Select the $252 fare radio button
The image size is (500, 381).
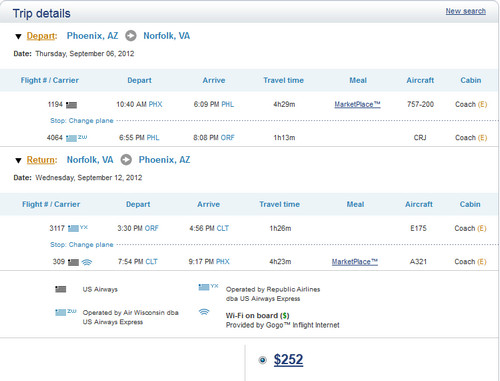(263, 360)
